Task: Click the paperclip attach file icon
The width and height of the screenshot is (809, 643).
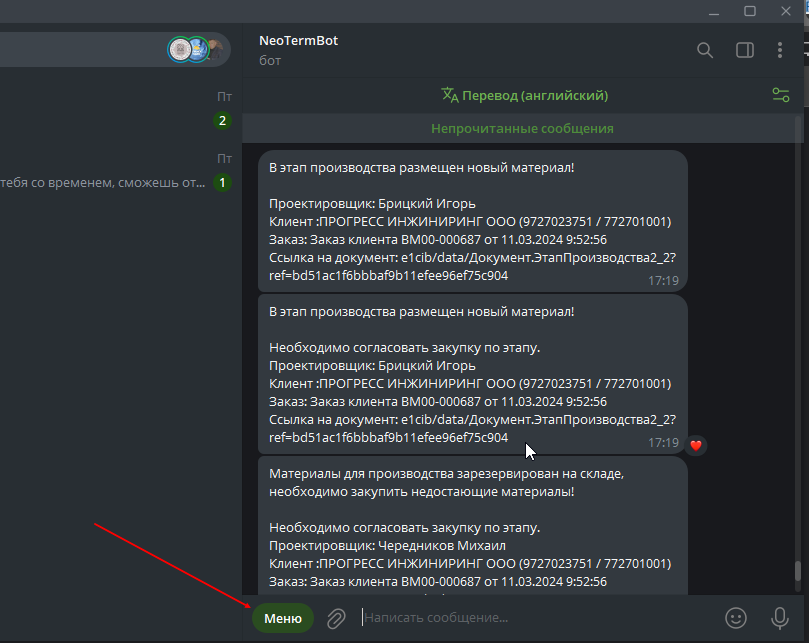Action: click(x=336, y=618)
